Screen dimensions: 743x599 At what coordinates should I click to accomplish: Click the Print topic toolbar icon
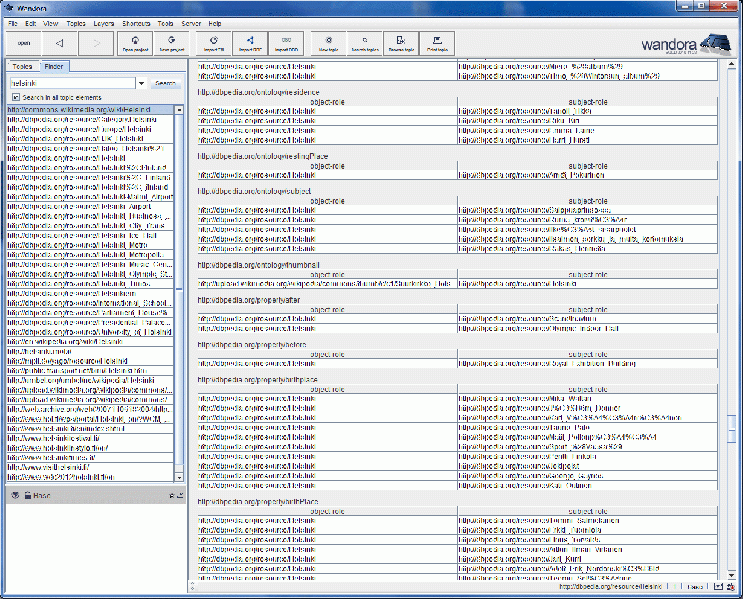[x=437, y=42]
